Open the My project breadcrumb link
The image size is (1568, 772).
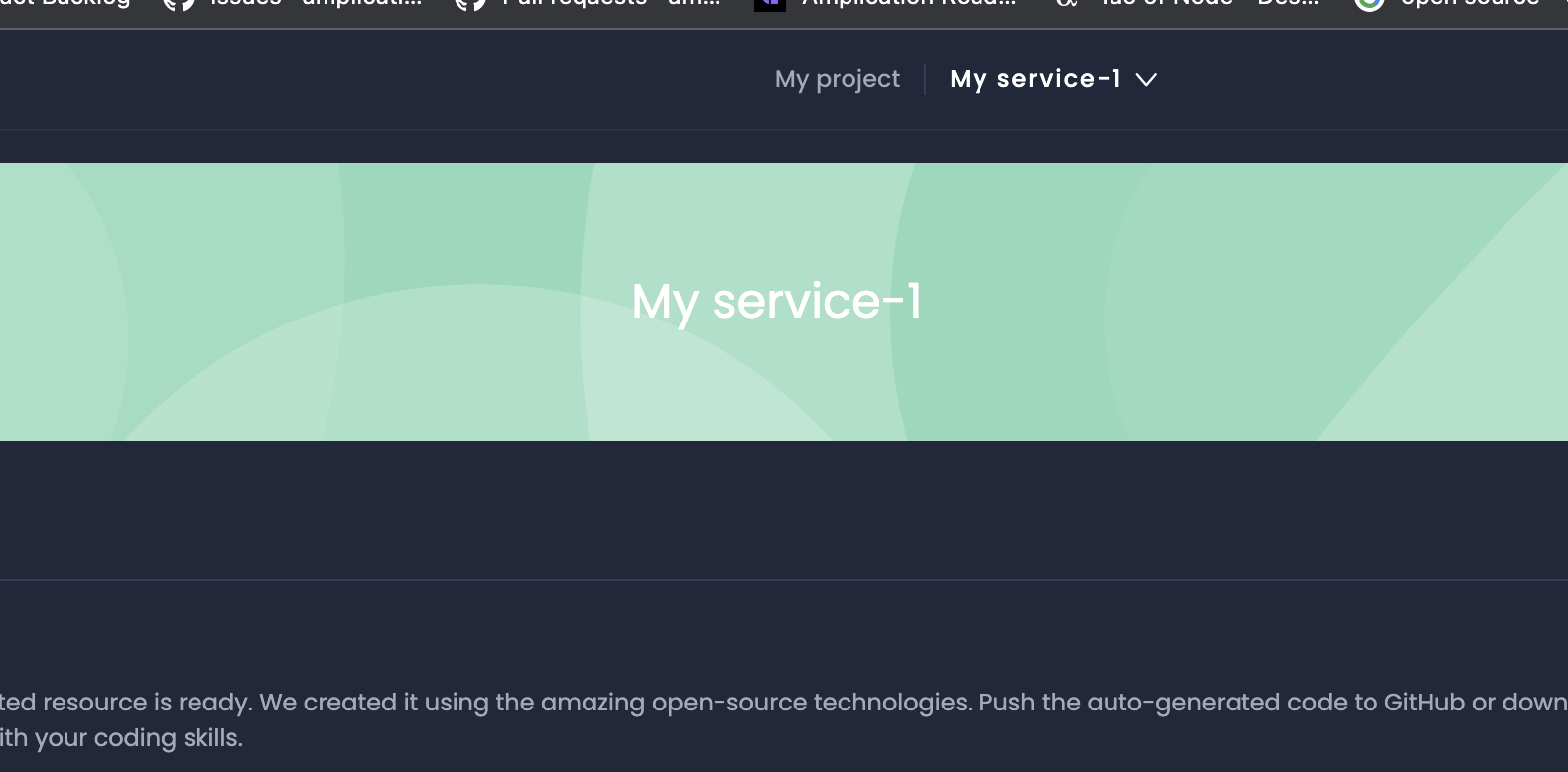coord(837,79)
